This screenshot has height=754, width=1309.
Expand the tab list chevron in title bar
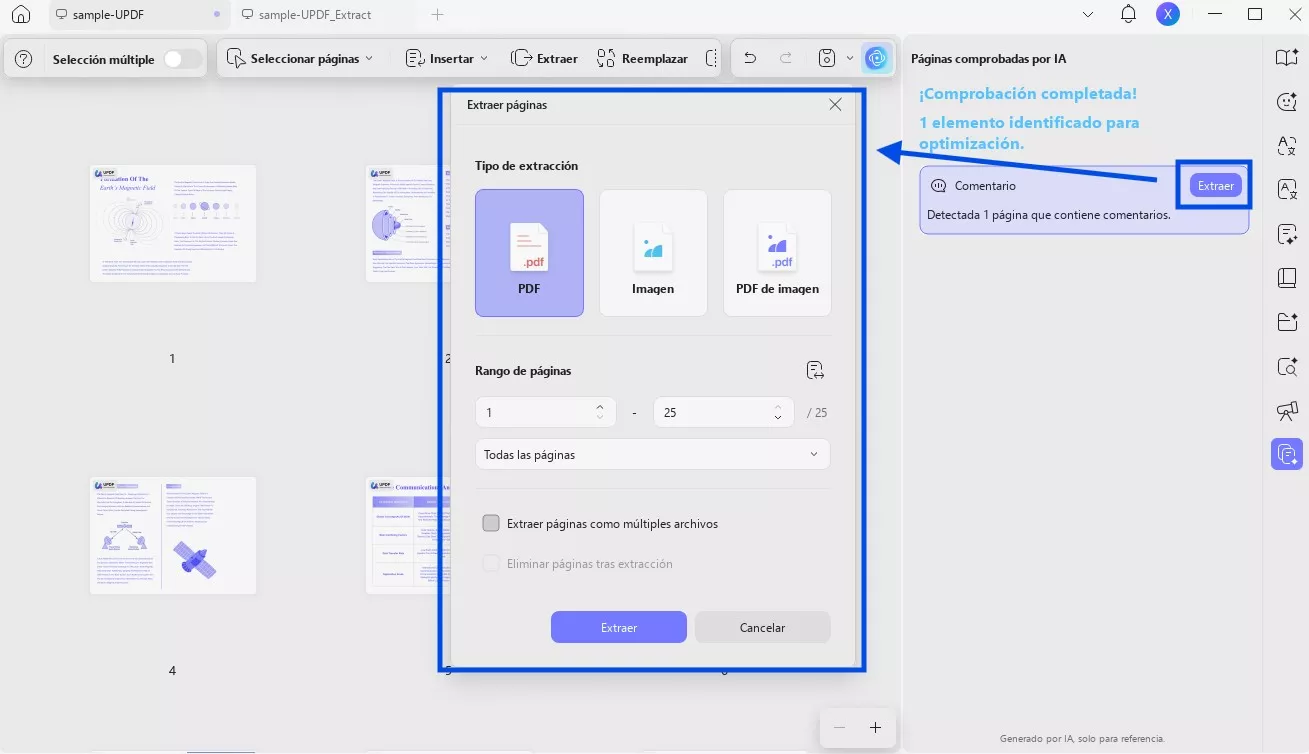click(1089, 15)
